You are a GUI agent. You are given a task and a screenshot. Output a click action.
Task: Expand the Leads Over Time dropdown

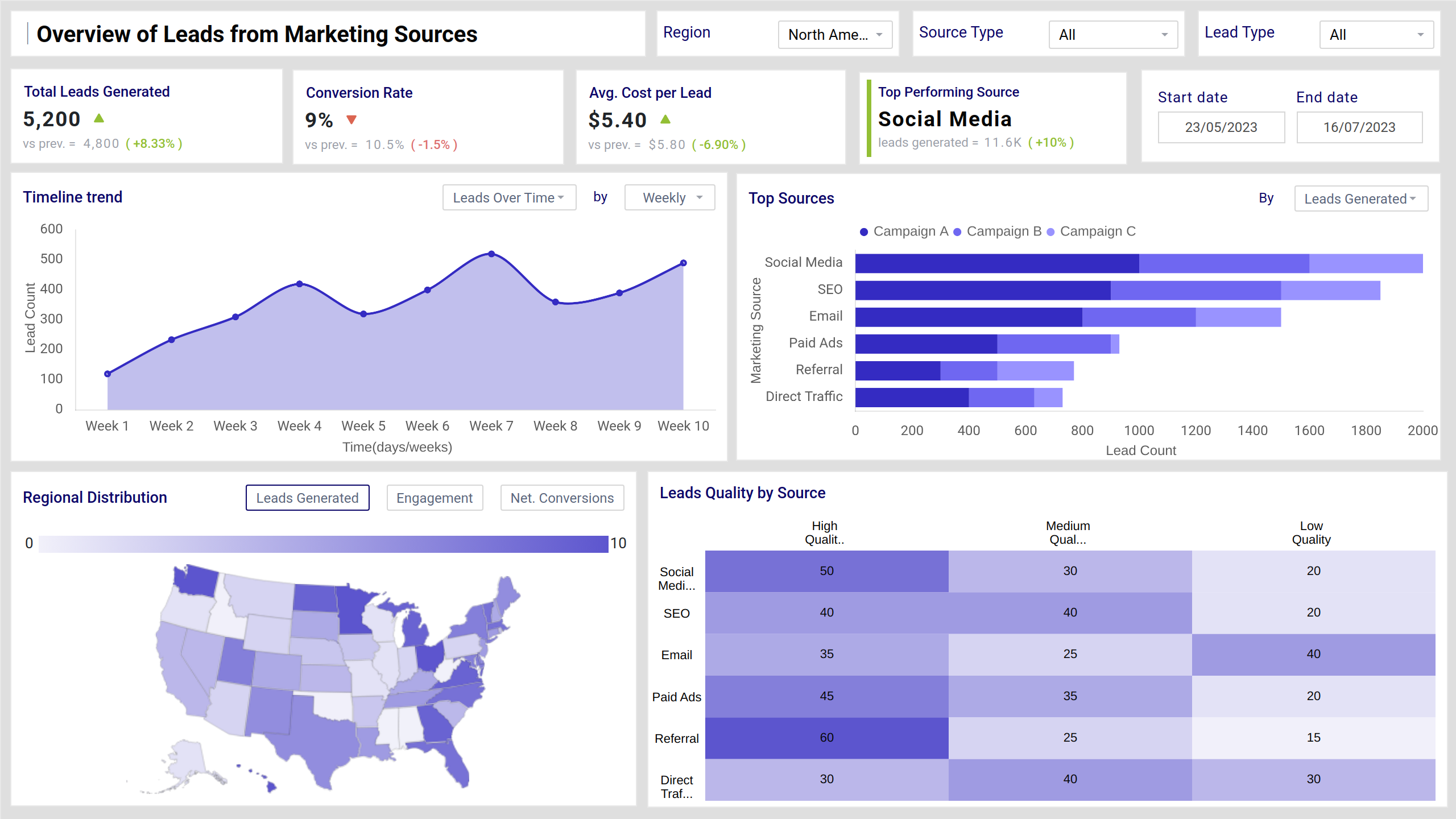tap(509, 197)
